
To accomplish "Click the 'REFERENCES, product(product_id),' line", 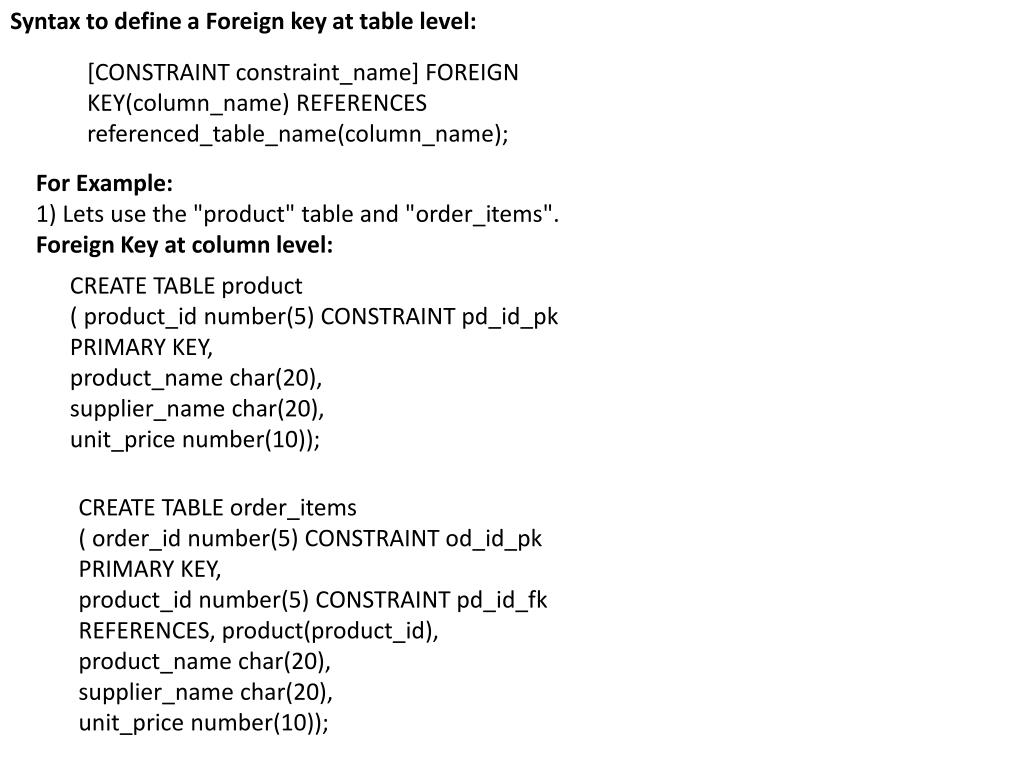I will click(x=259, y=631).
